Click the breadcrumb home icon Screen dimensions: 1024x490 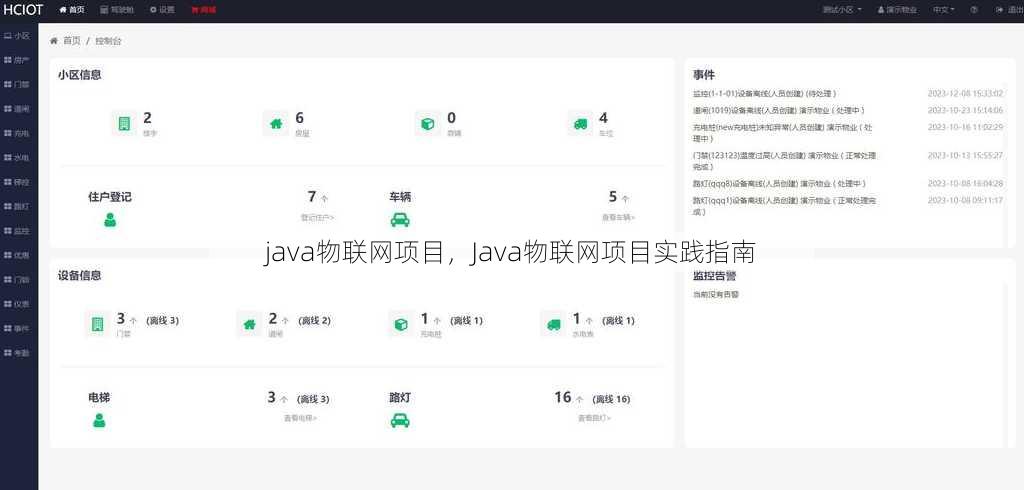54,41
